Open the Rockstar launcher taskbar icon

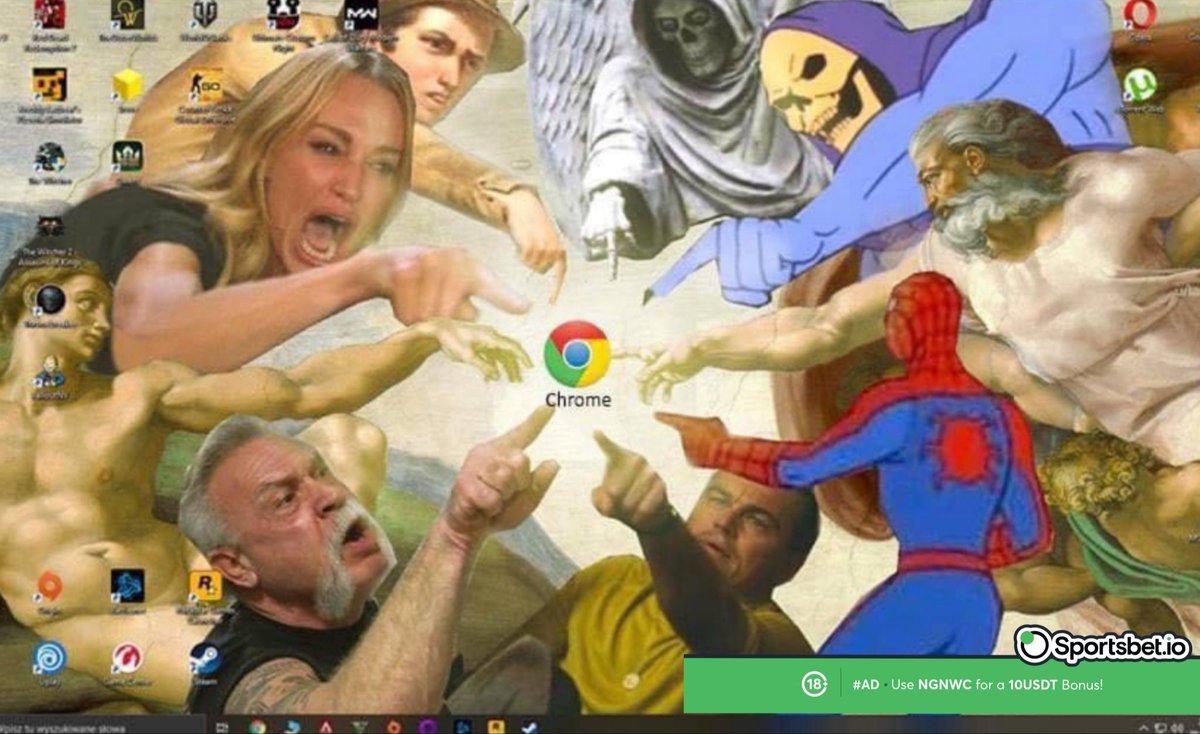tap(496, 727)
